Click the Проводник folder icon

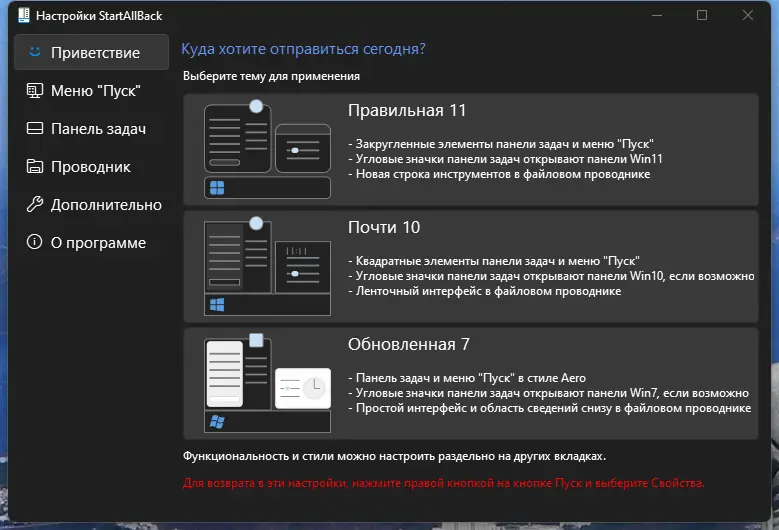click(x=34, y=166)
